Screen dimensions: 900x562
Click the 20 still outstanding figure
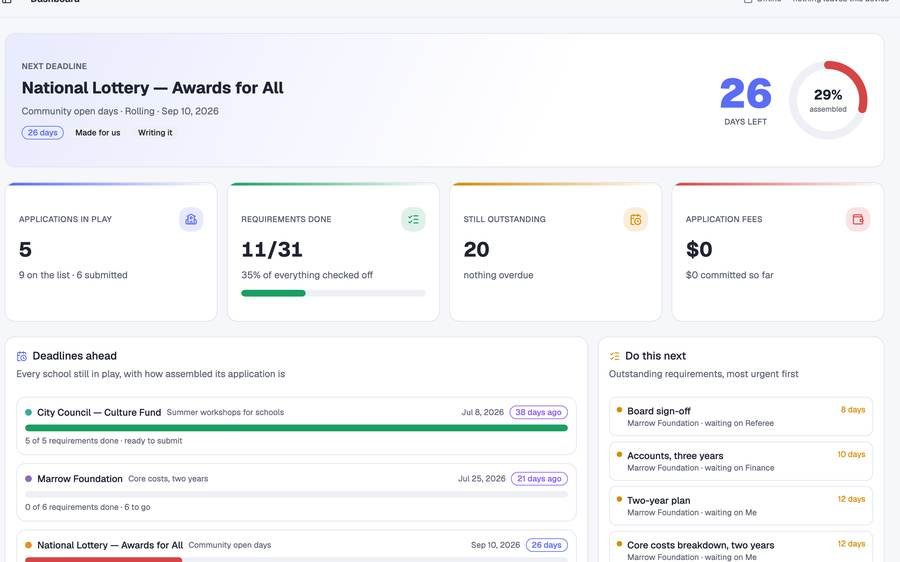click(x=476, y=250)
